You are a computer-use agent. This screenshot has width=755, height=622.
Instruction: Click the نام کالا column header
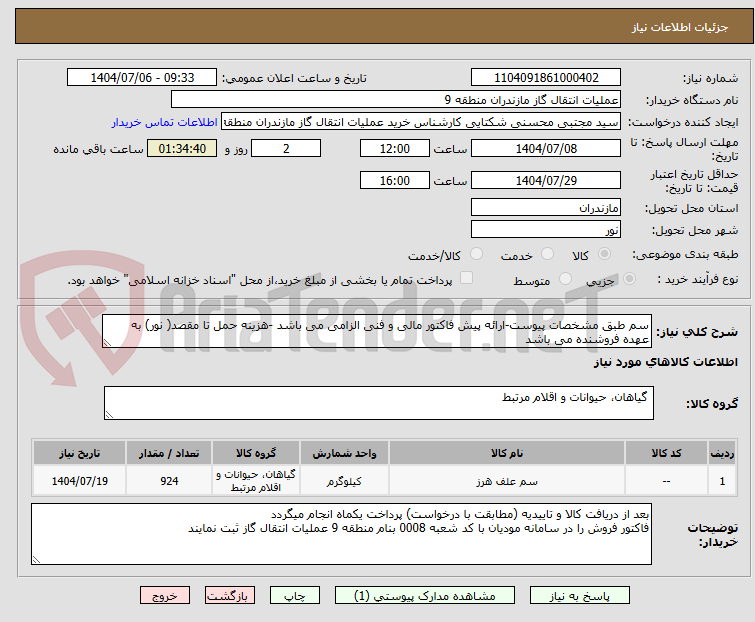507,453
